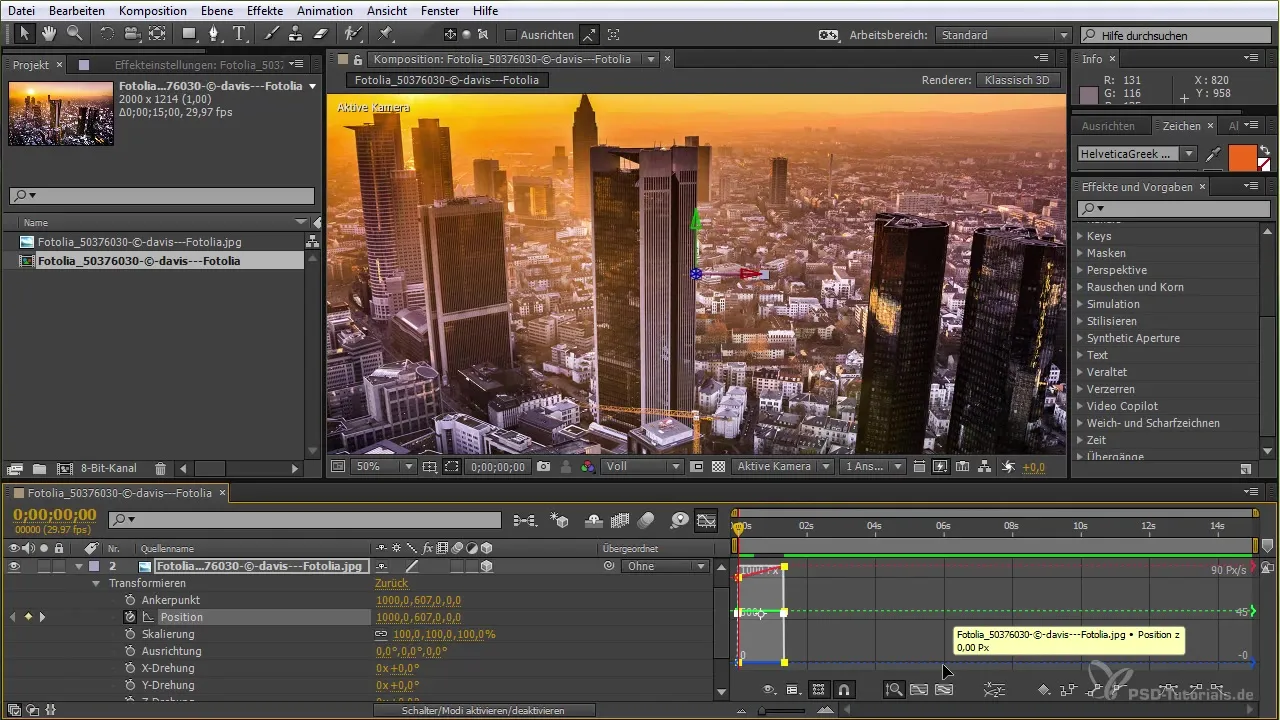Open the Effekte menu

point(266,10)
